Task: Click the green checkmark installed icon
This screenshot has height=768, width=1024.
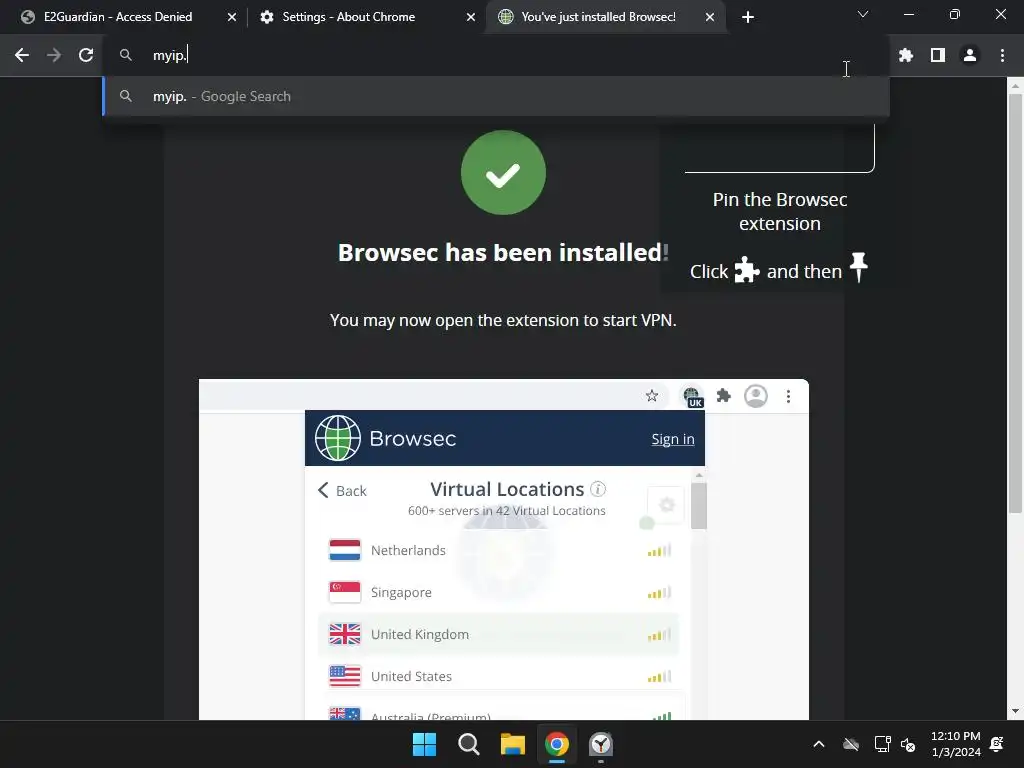Action: (503, 172)
